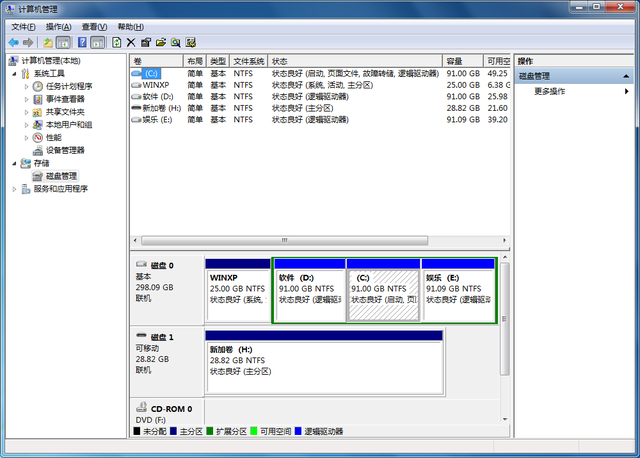Select the WINXP volume row in list

coord(155,85)
